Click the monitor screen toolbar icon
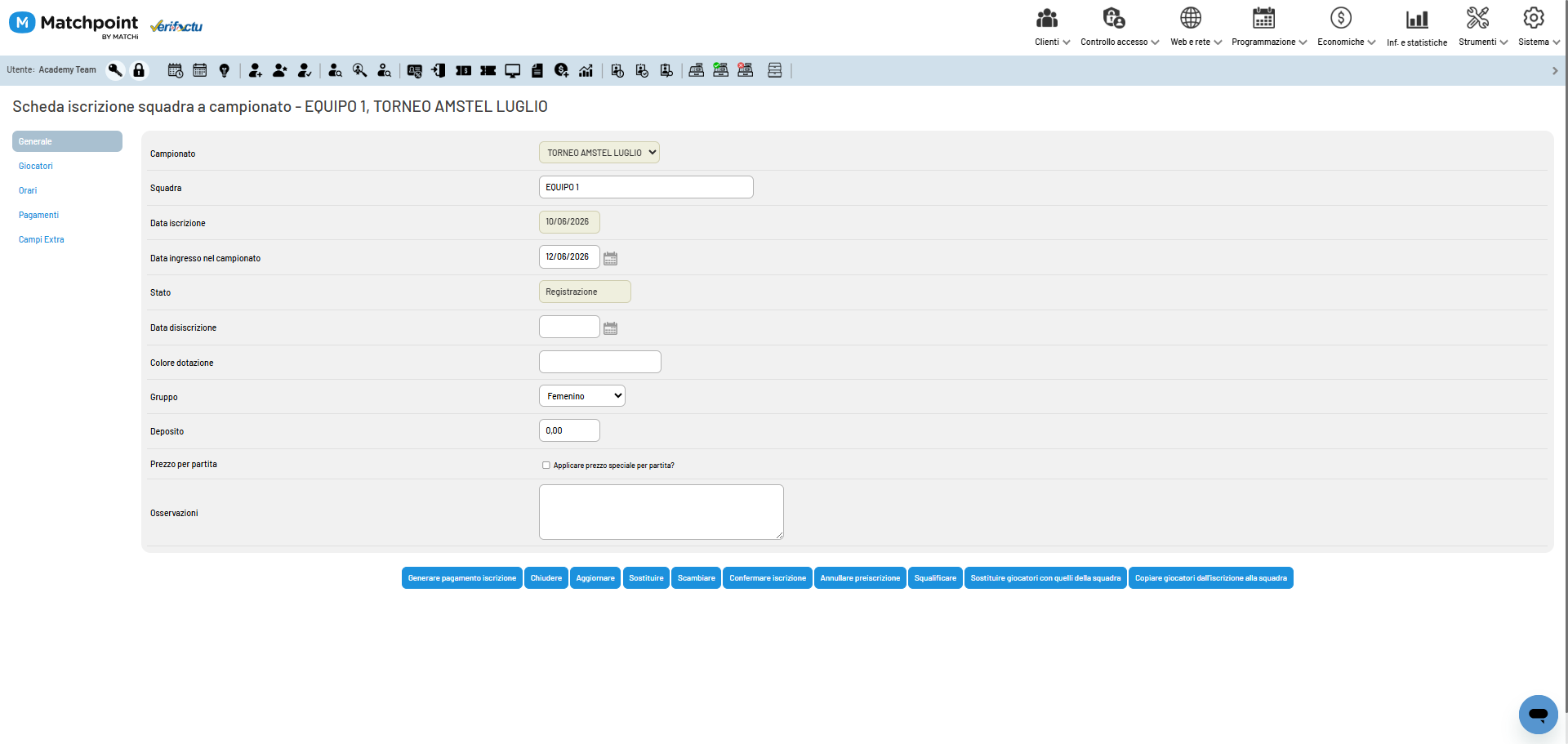This screenshot has width=1568, height=744. pos(513,70)
